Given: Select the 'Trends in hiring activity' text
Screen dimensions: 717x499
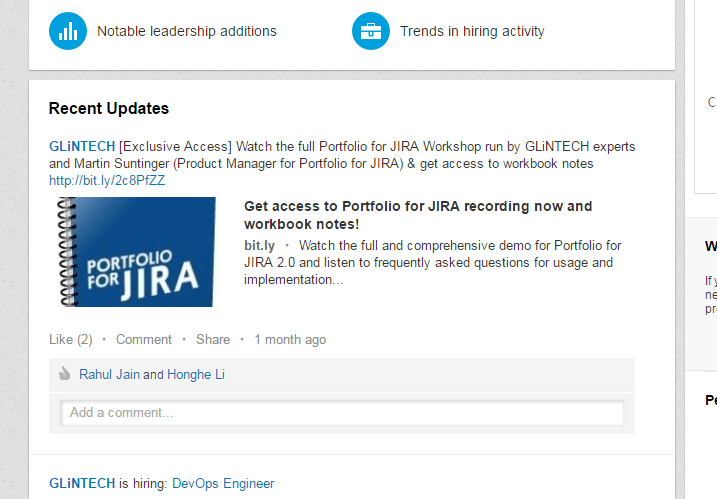Looking at the screenshot, I should (472, 31).
